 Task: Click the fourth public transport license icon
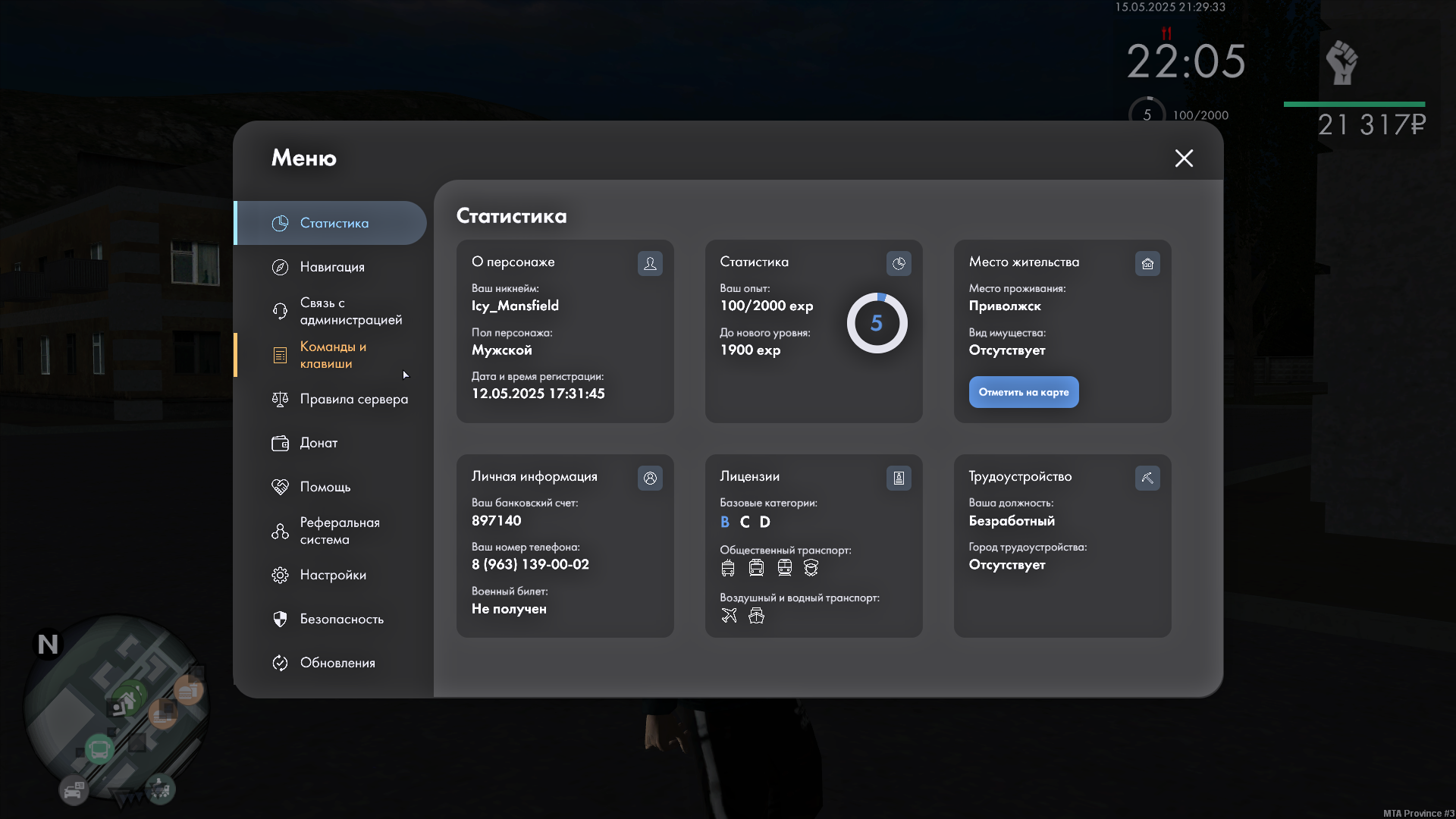(x=811, y=568)
